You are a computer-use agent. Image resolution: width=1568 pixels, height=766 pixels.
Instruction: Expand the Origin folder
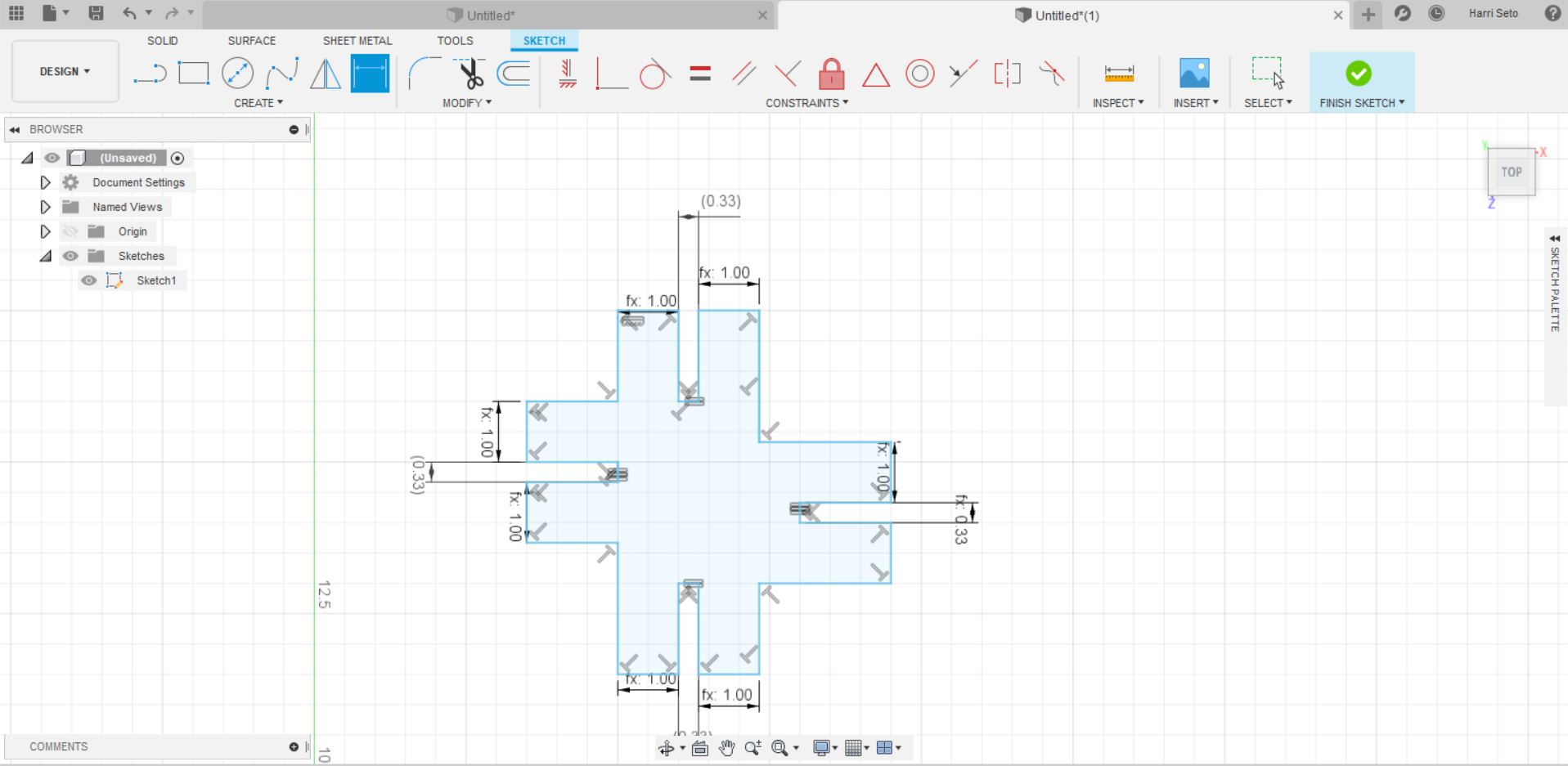(x=46, y=231)
